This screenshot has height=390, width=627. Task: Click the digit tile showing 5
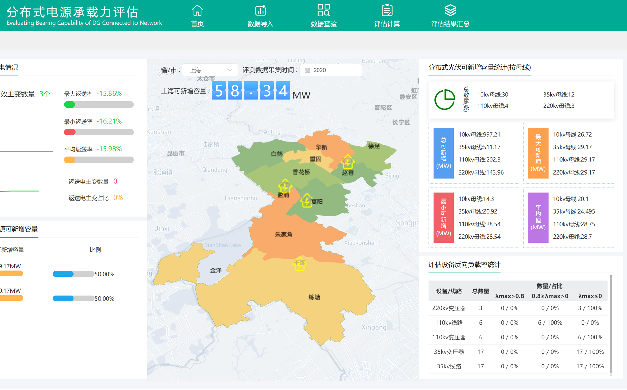219,91
